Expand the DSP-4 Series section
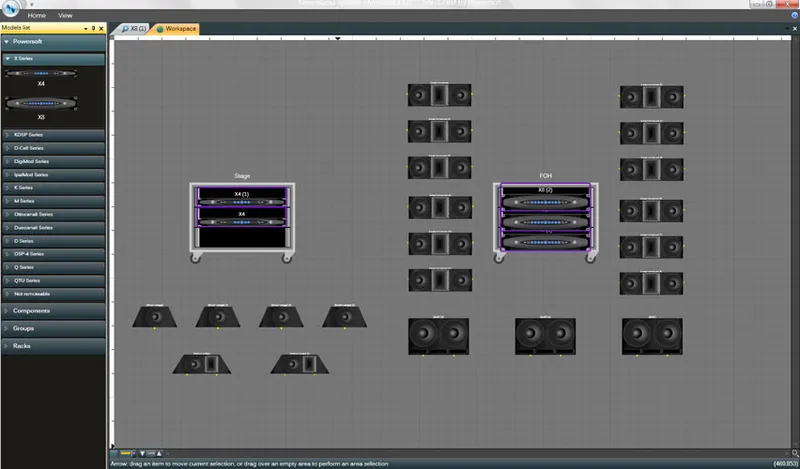Image resolution: width=800 pixels, height=469 pixels. [x=53, y=254]
